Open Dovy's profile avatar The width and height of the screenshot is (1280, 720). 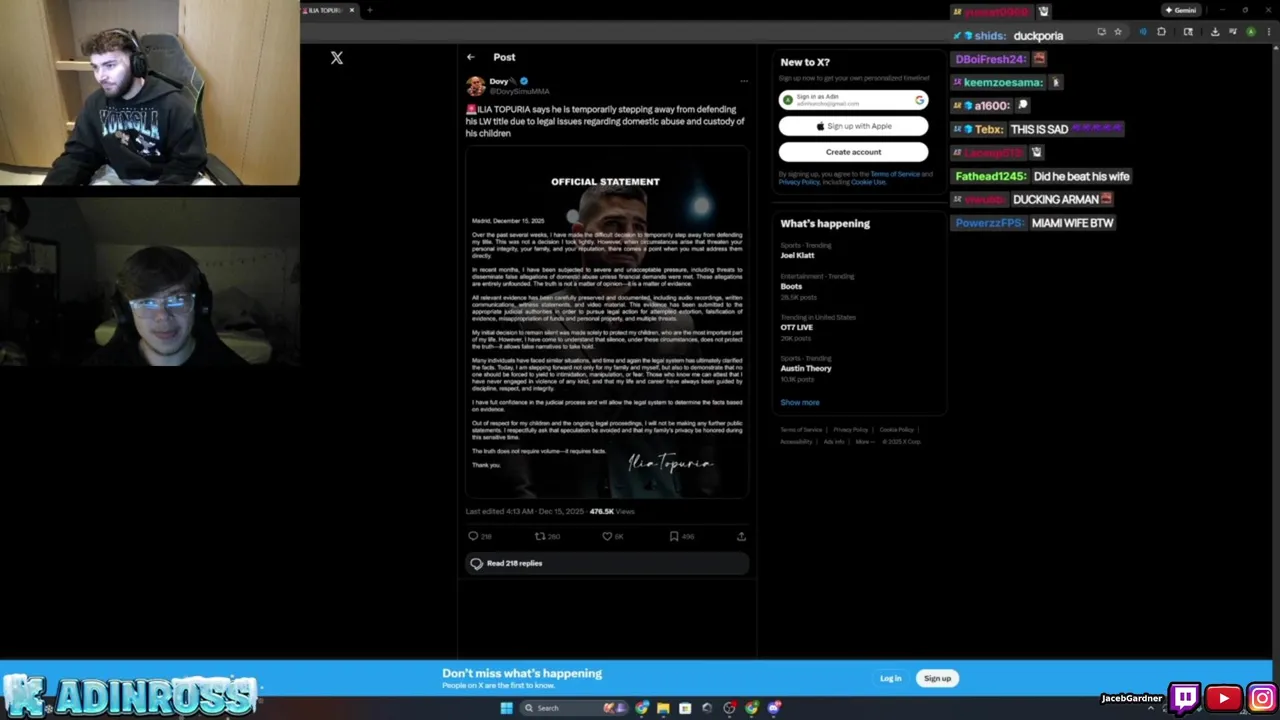point(476,86)
